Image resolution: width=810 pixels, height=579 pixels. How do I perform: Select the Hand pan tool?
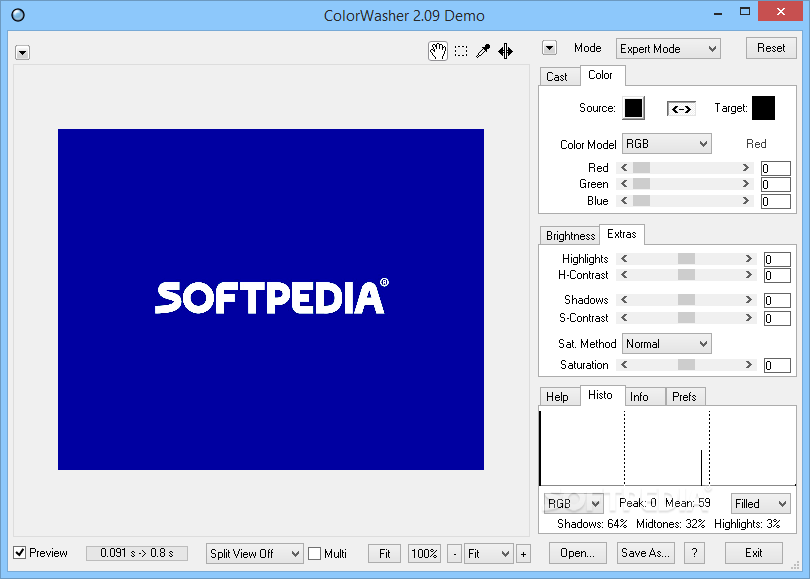coord(438,51)
